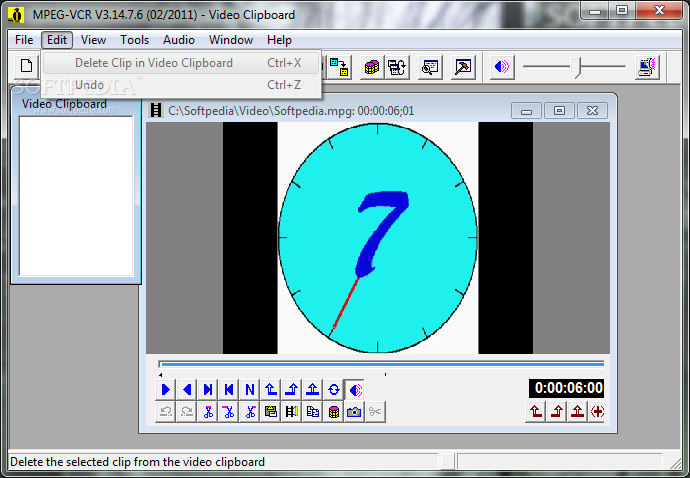Viewport: 690px width, 478px height.
Task: Click the Video Clipboard panel title
Action: click(64, 104)
